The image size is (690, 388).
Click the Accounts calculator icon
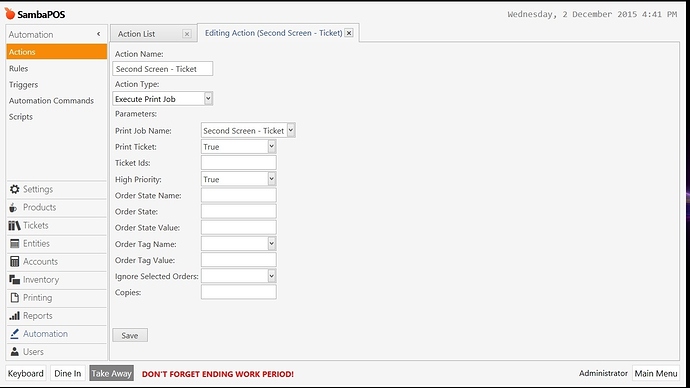(15, 261)
